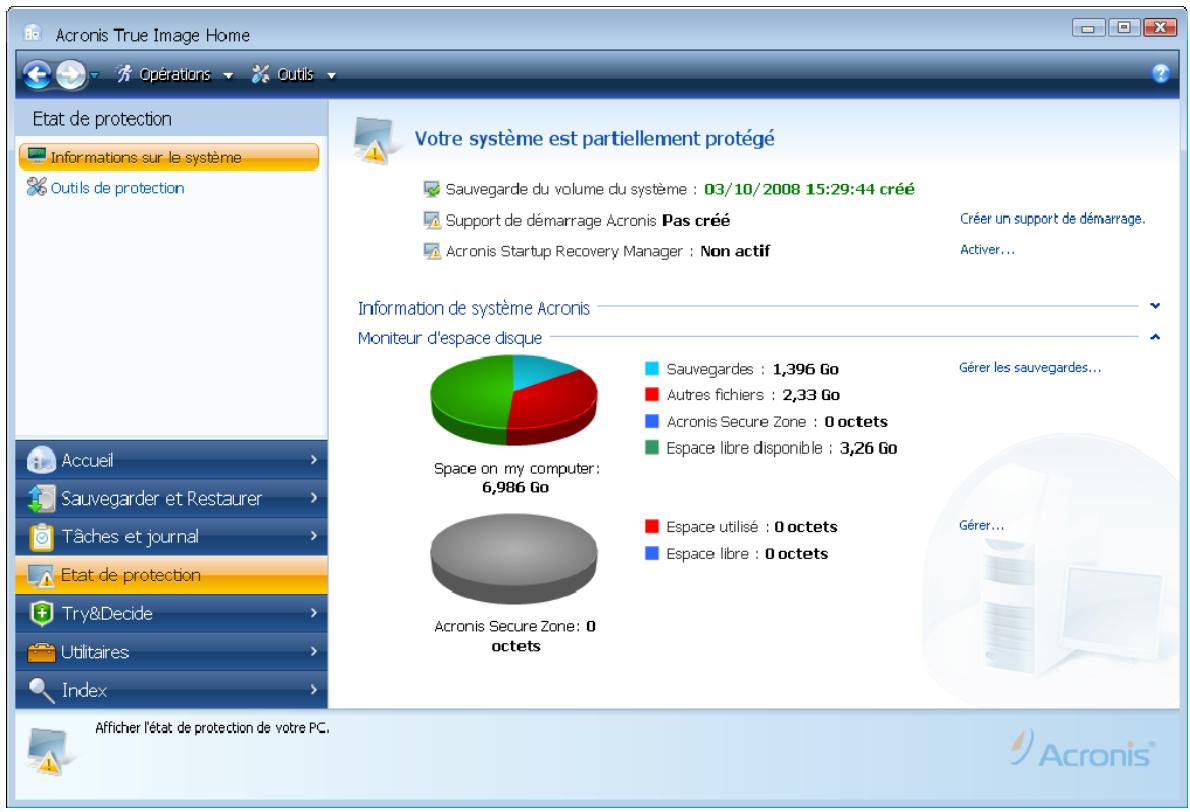Open the Opérations menu
This screenshot has width=1190, height=812.
175,74
